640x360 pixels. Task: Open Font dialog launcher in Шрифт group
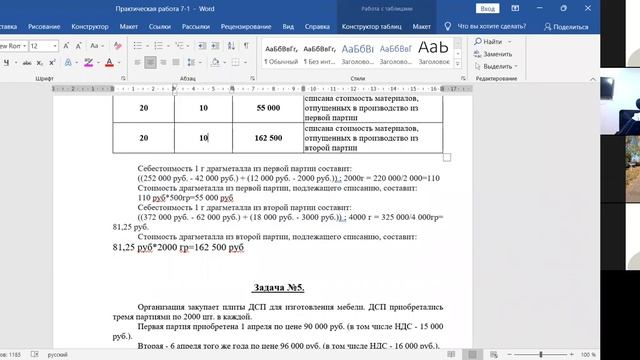[x=123, y=78]
